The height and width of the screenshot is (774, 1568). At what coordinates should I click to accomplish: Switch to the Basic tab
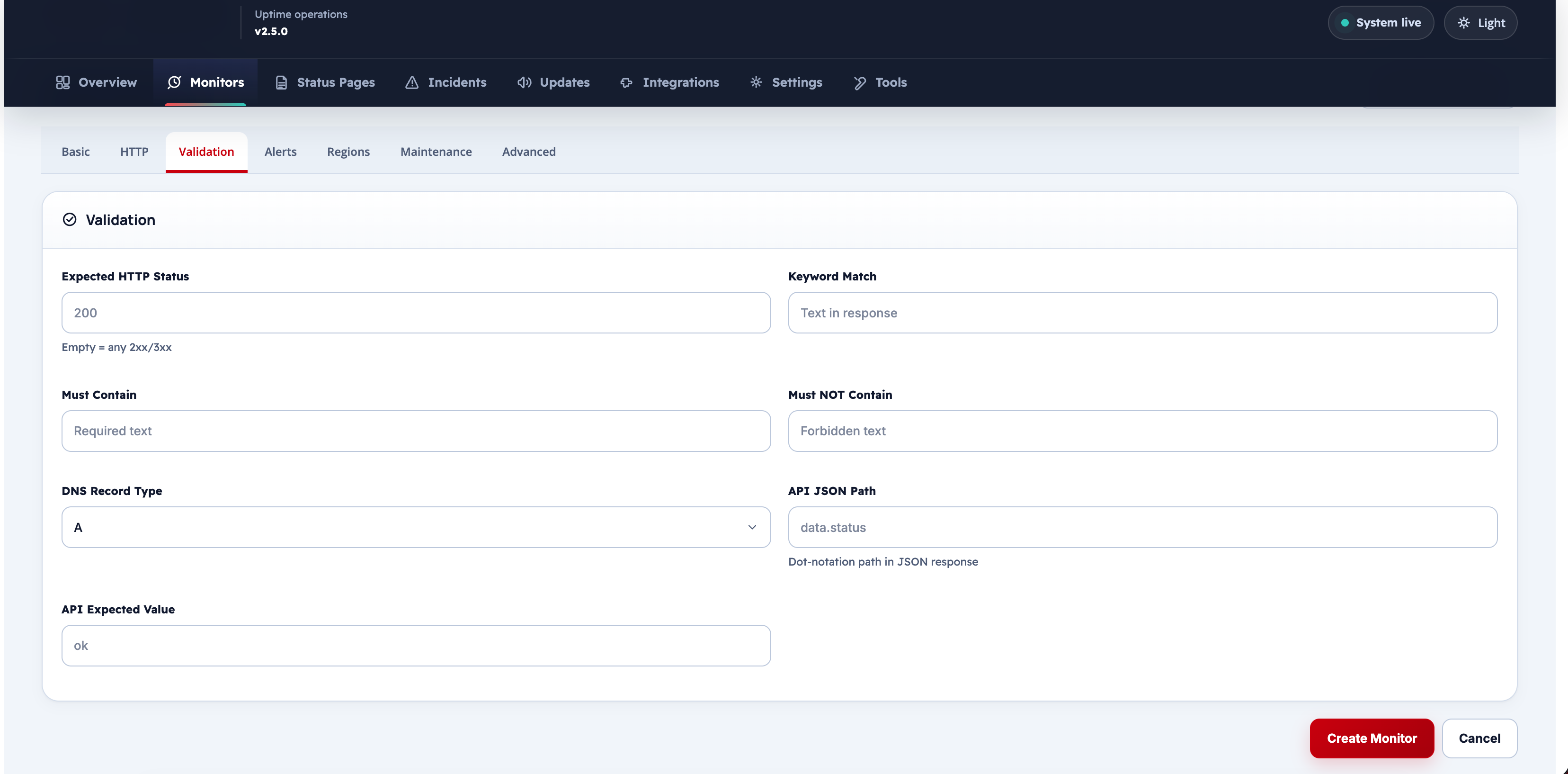coord(75,152)
